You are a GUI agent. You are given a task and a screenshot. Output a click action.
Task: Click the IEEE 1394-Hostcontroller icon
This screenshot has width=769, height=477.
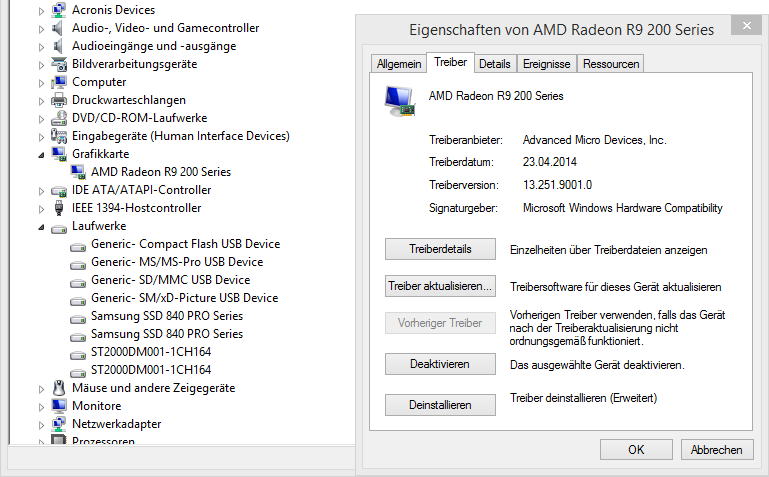(59, 208)
